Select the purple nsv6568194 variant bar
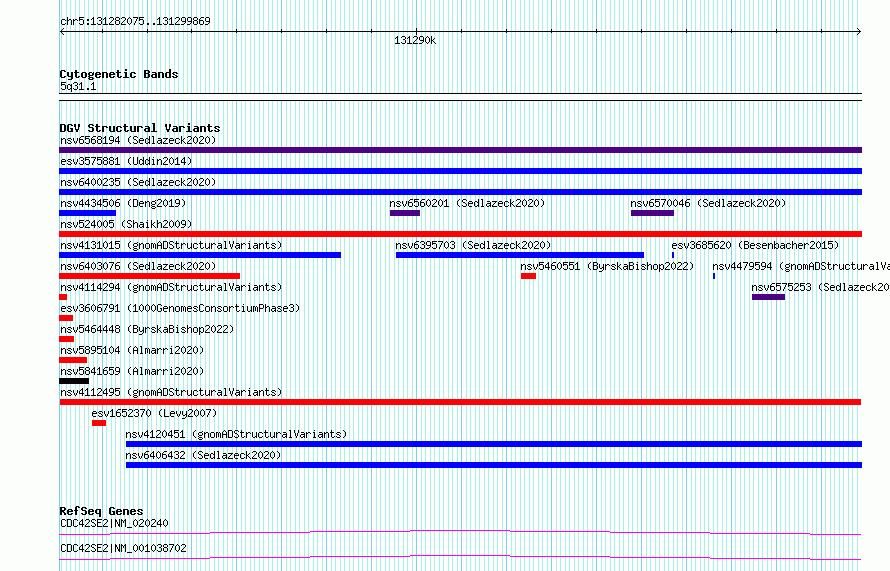This screenshot has width=890, height=571. tap(460, 150)
